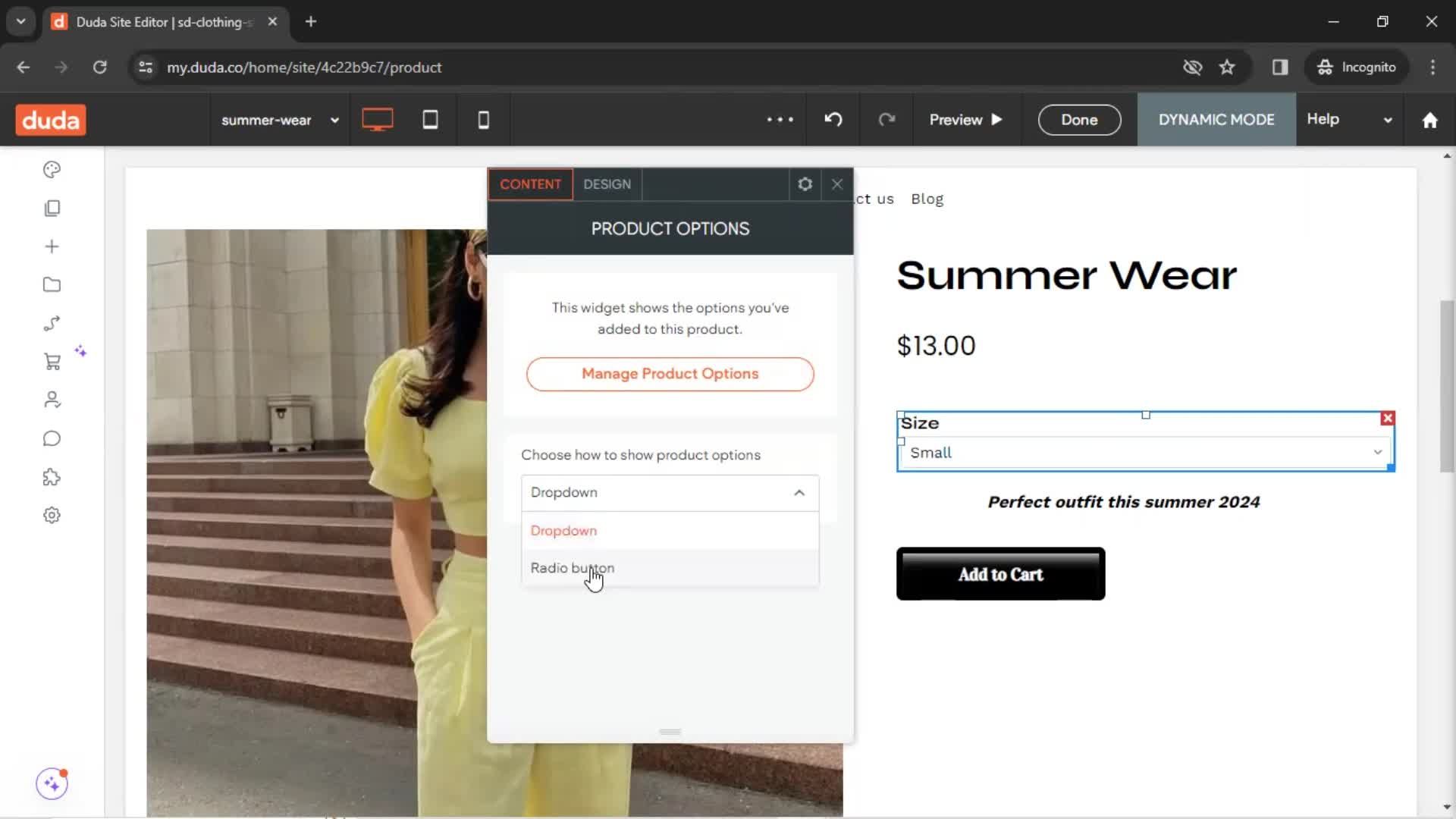The image size is (1456, 819).
Task: Switch to the DESIGN tab
Action: pos(607,184)
